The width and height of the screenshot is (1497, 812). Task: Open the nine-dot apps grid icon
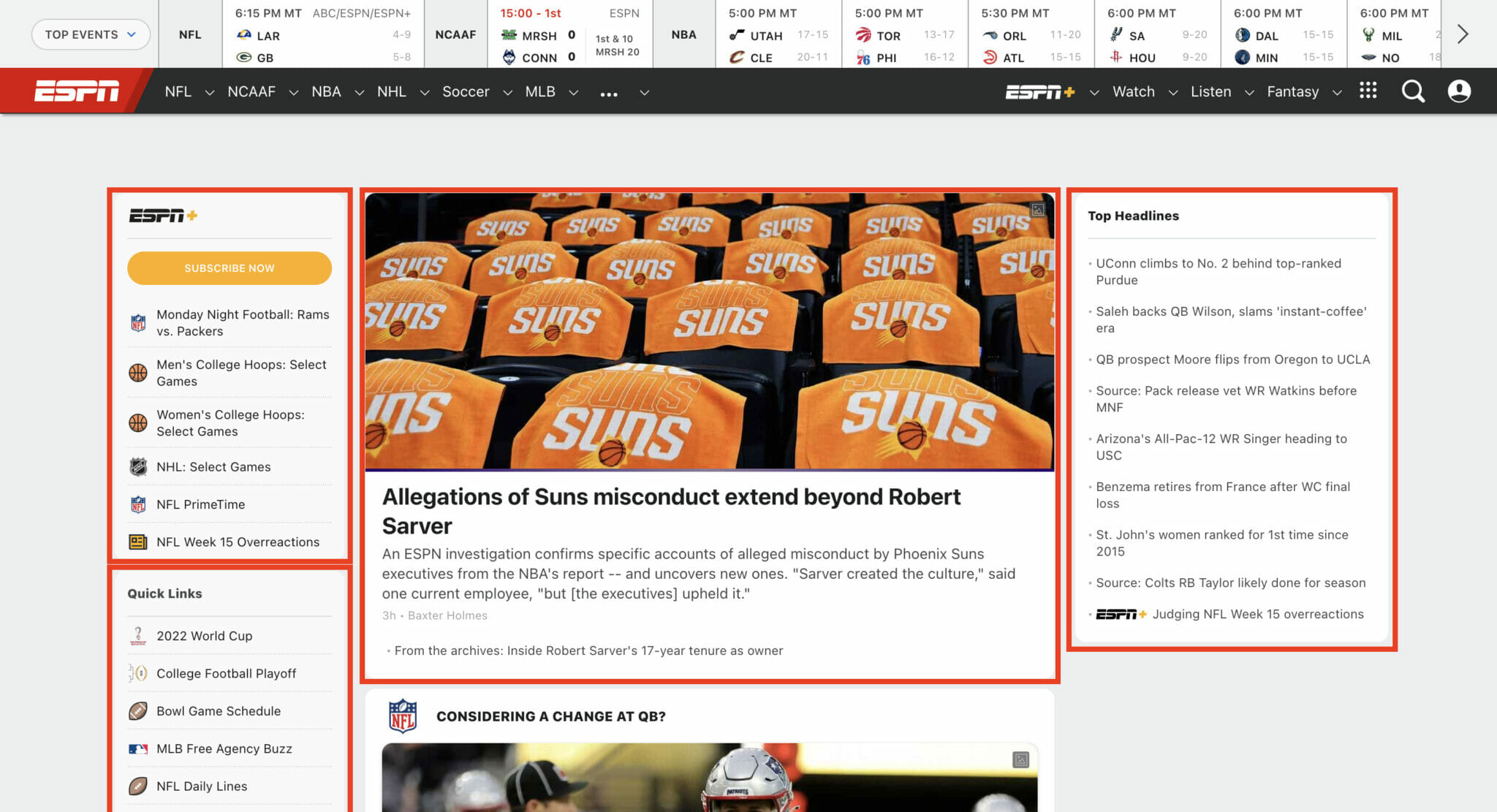pyautogui.click(x=1368, y=91)
